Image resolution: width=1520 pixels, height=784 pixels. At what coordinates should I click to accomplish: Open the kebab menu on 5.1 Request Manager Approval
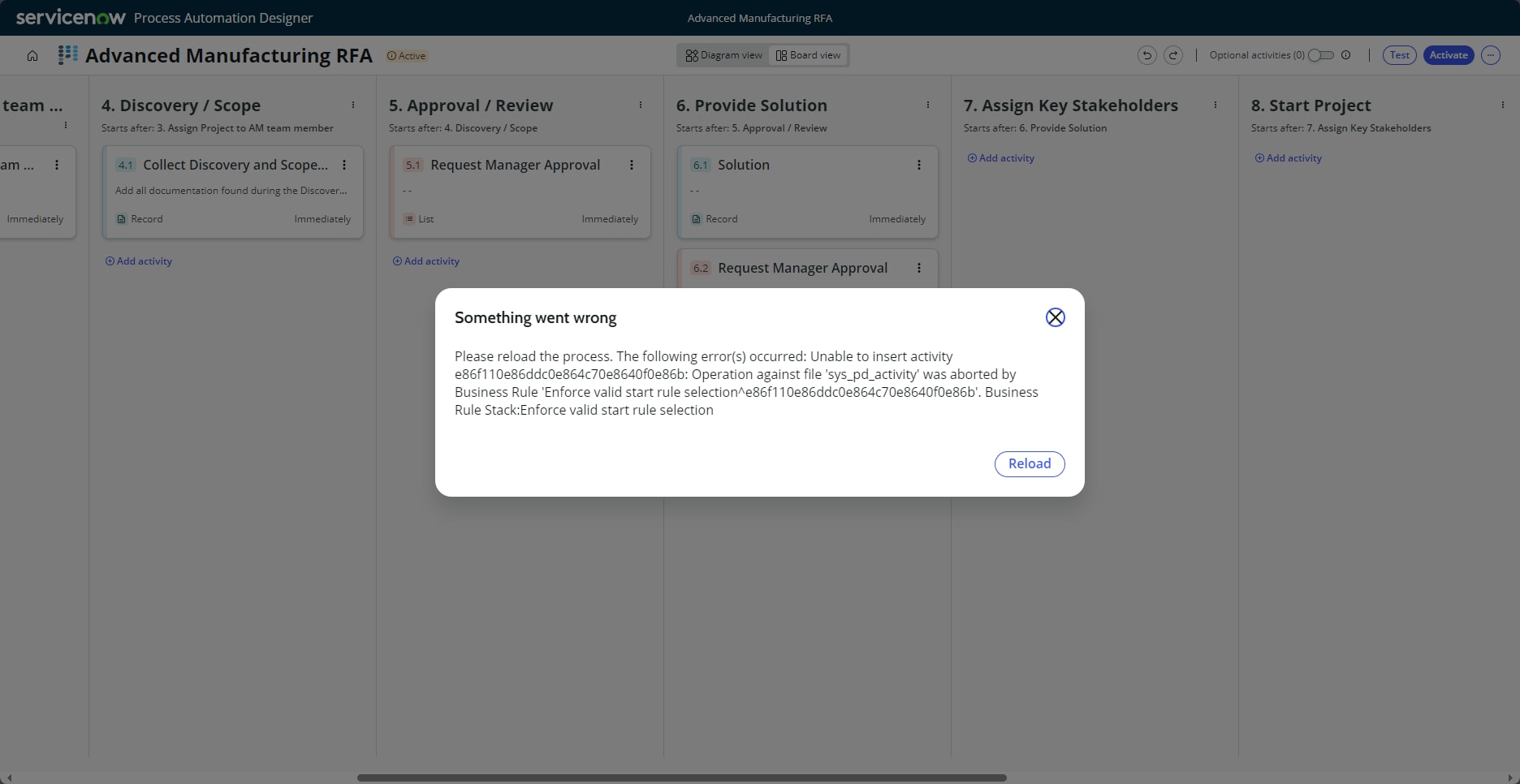(632, 165)
